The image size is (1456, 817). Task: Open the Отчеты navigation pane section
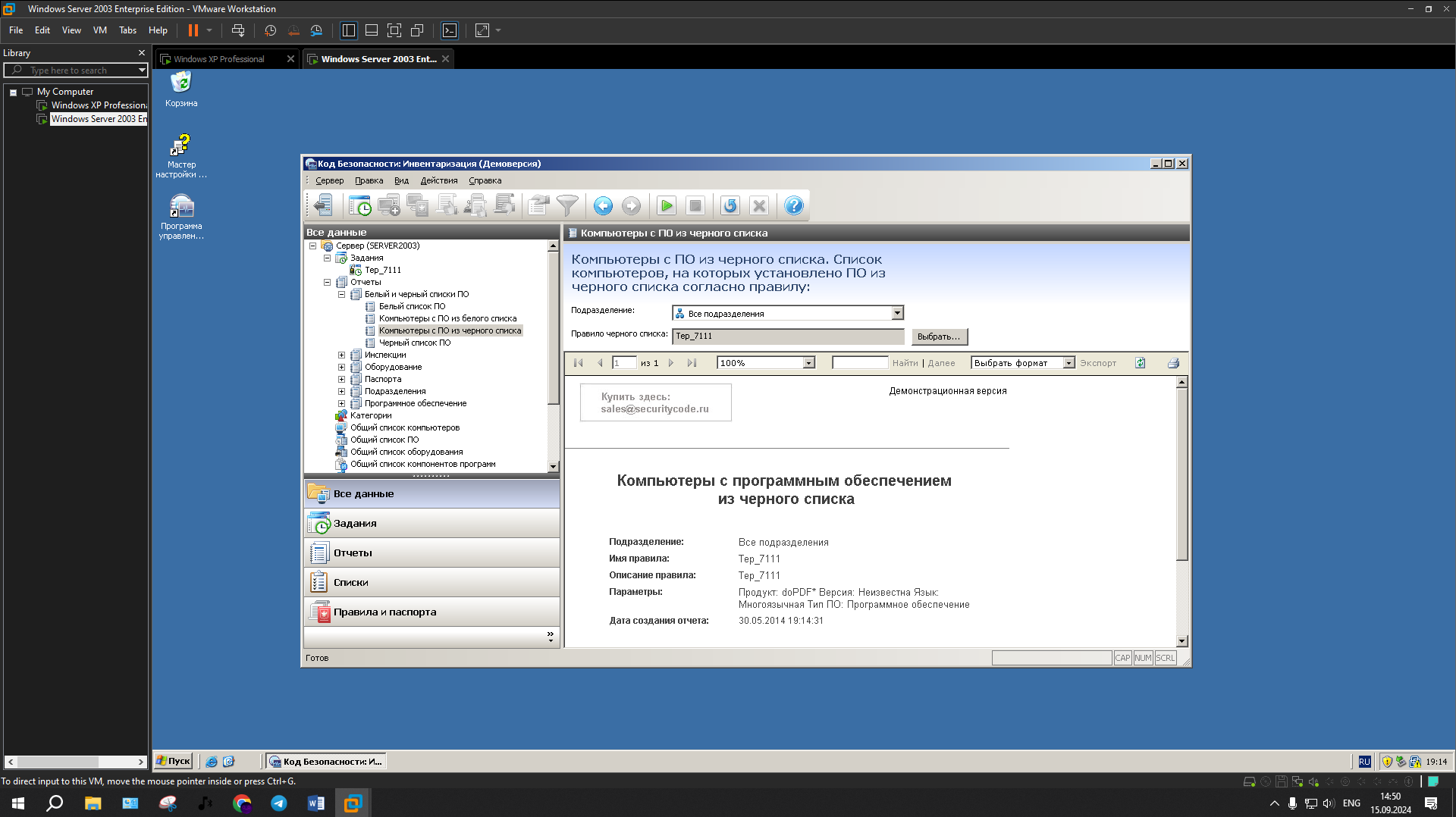pos(431,552)
